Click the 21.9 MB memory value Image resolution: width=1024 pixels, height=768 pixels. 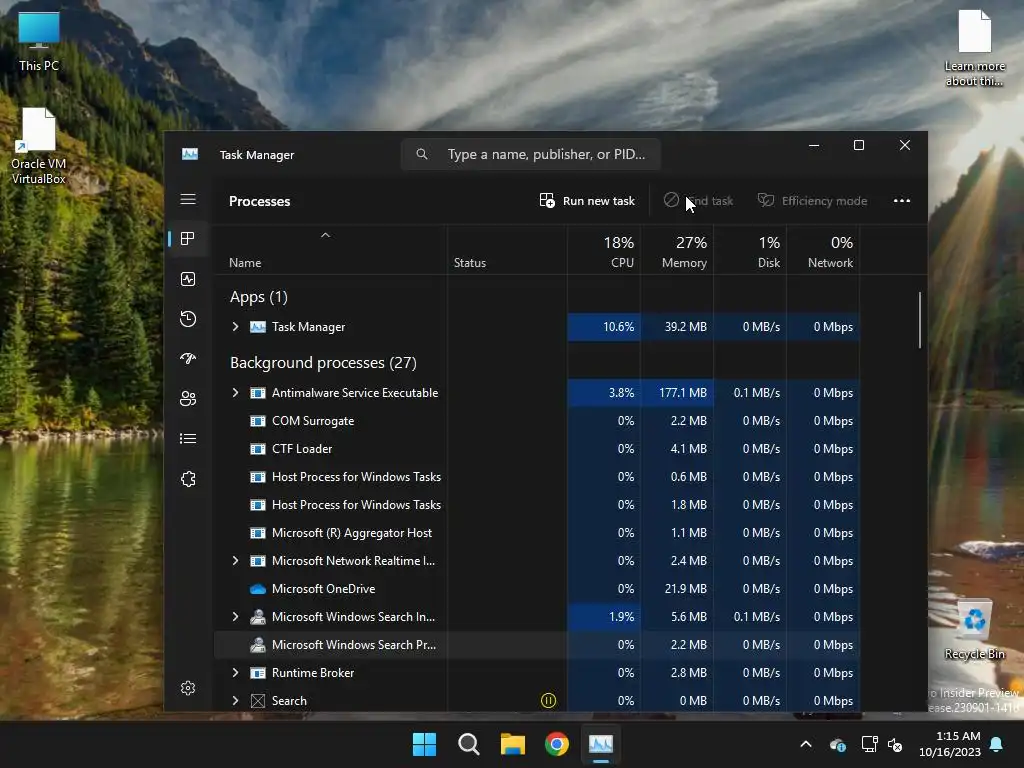(x=677, y=589)
